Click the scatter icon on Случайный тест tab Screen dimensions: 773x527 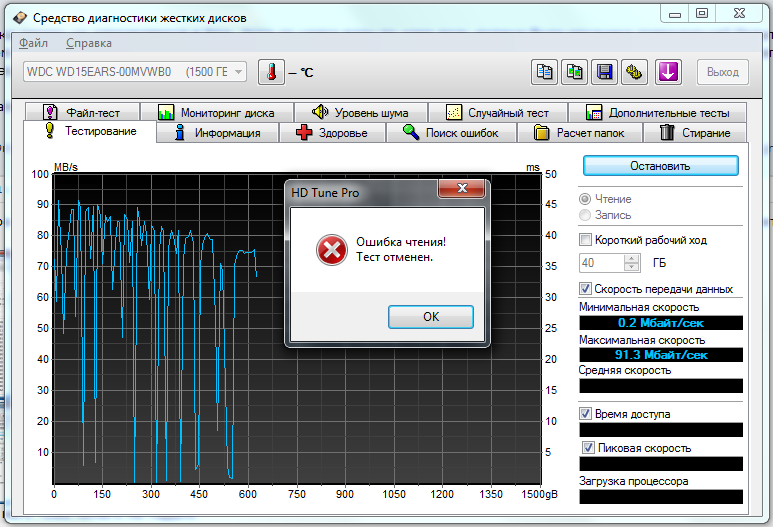coord(454,112)
